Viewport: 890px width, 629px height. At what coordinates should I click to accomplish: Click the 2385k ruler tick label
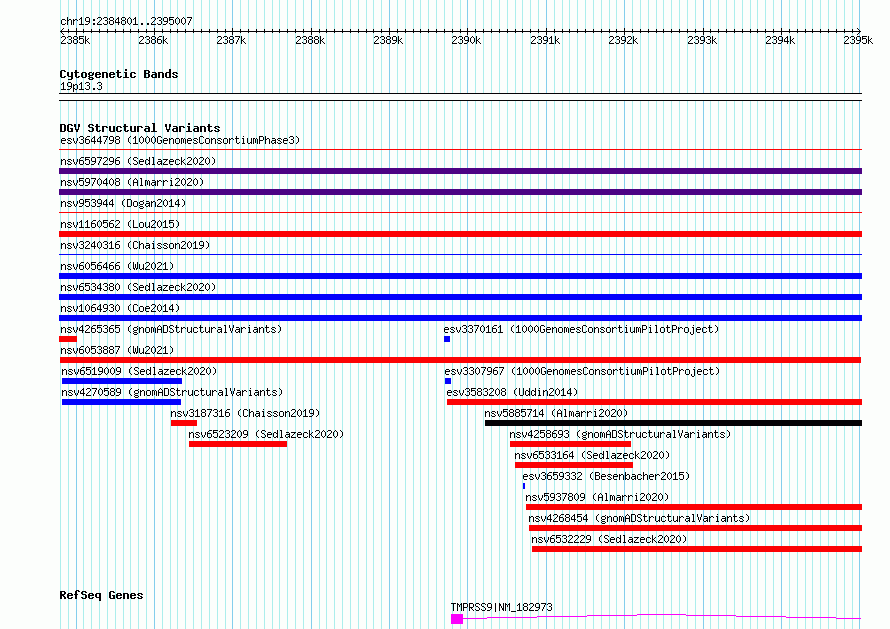click(75, 40)
